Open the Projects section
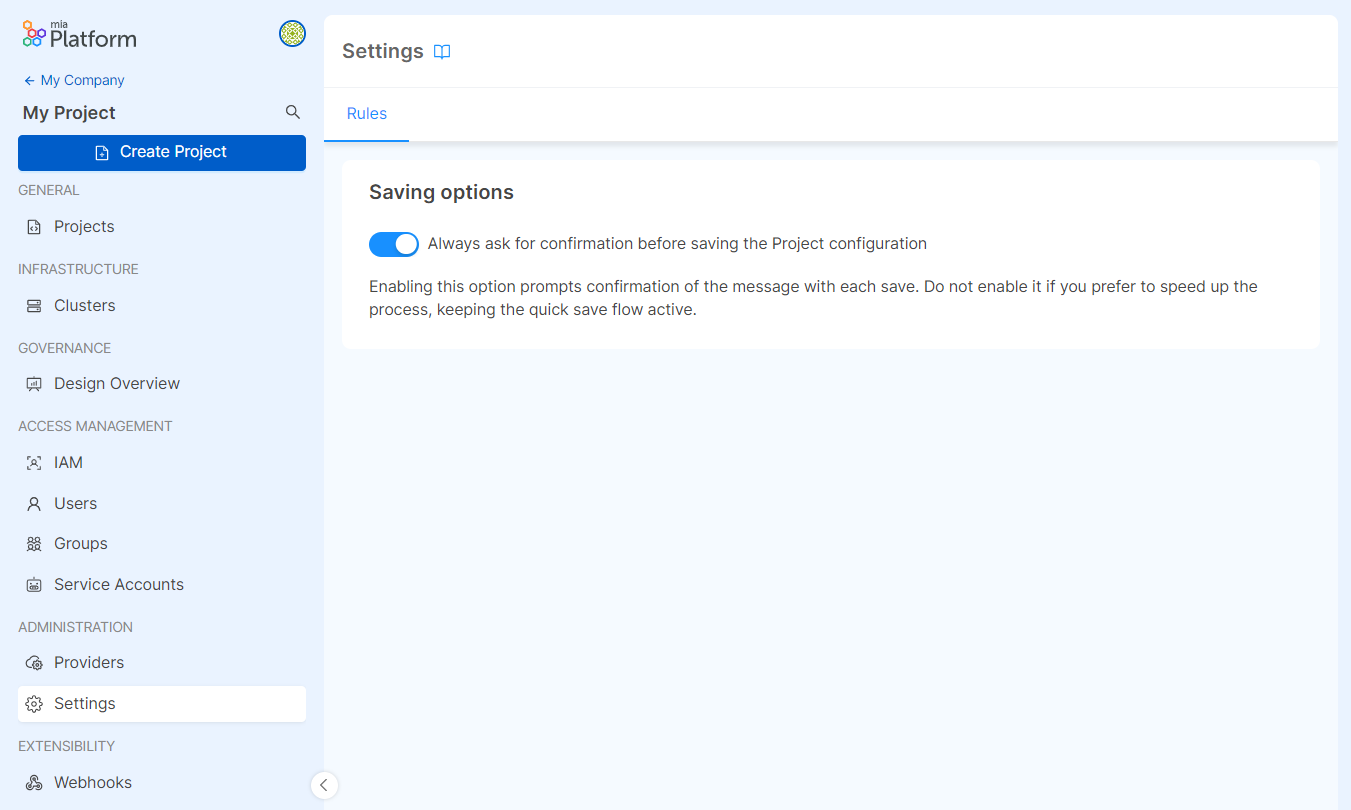Viewport: 1351px width, 810px height. click(x=83, y=226)
